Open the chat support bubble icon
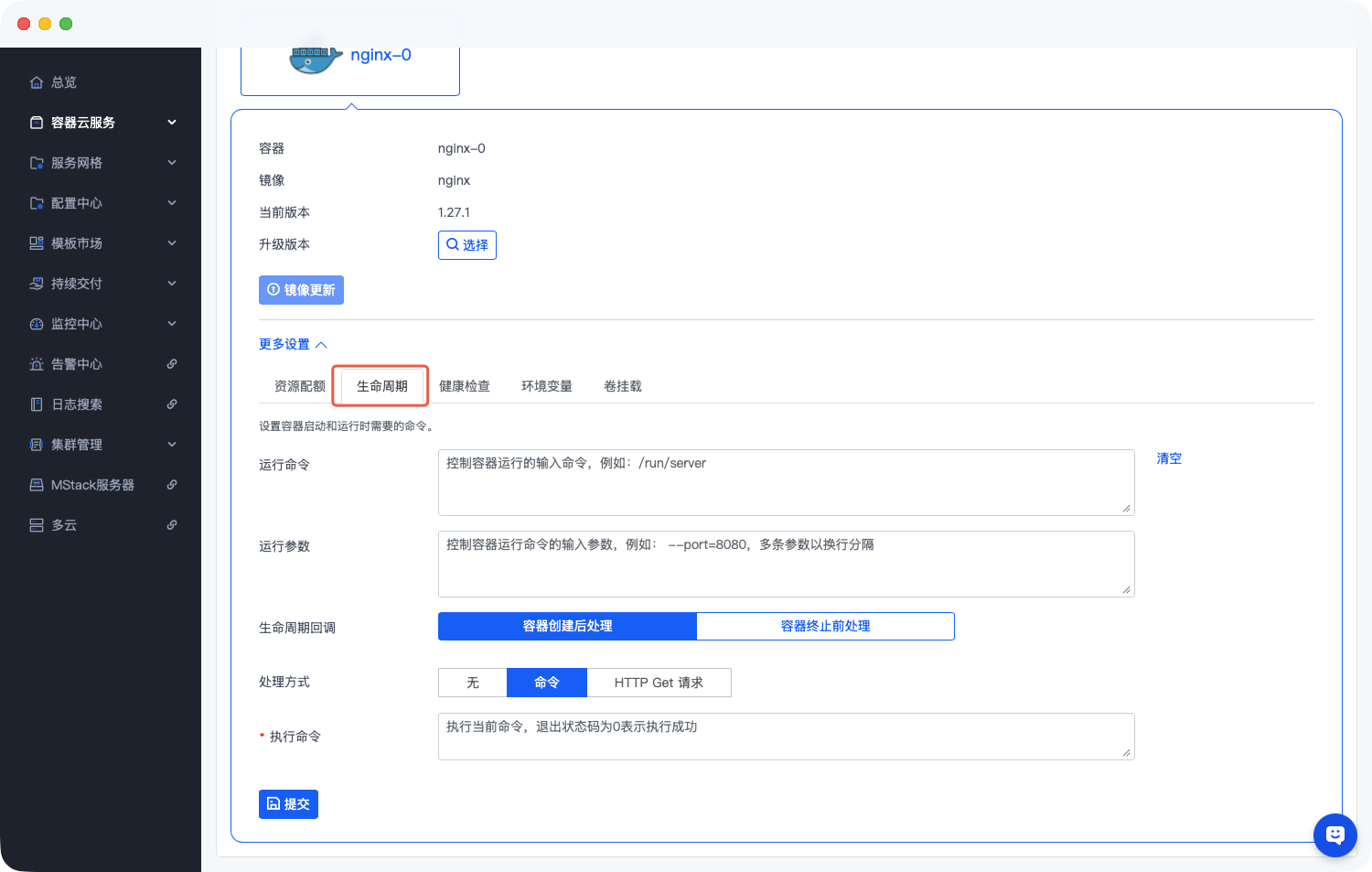The image size is (1372, 872). tap(1334, 834)
